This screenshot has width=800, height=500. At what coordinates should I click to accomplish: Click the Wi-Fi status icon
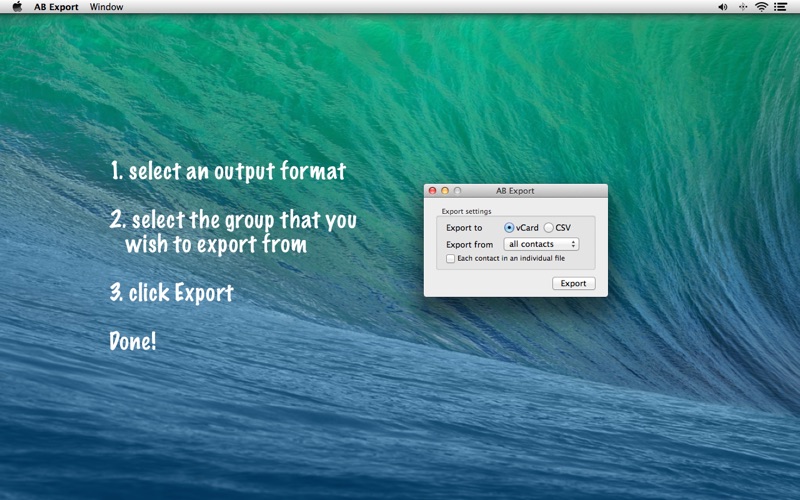[x=761, y=7]
